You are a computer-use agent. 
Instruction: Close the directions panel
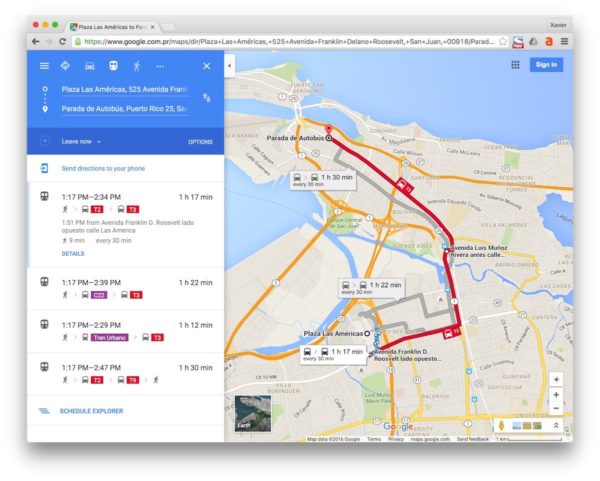coord(207,66)
